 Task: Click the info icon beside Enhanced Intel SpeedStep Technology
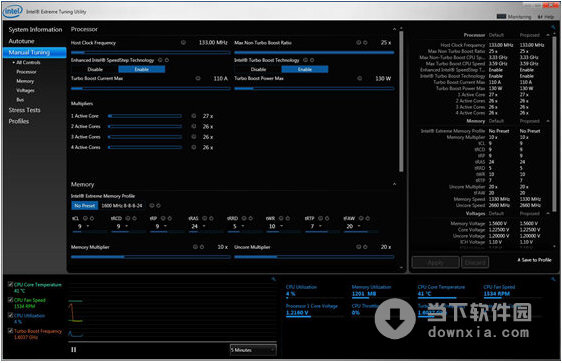(160, 60)
